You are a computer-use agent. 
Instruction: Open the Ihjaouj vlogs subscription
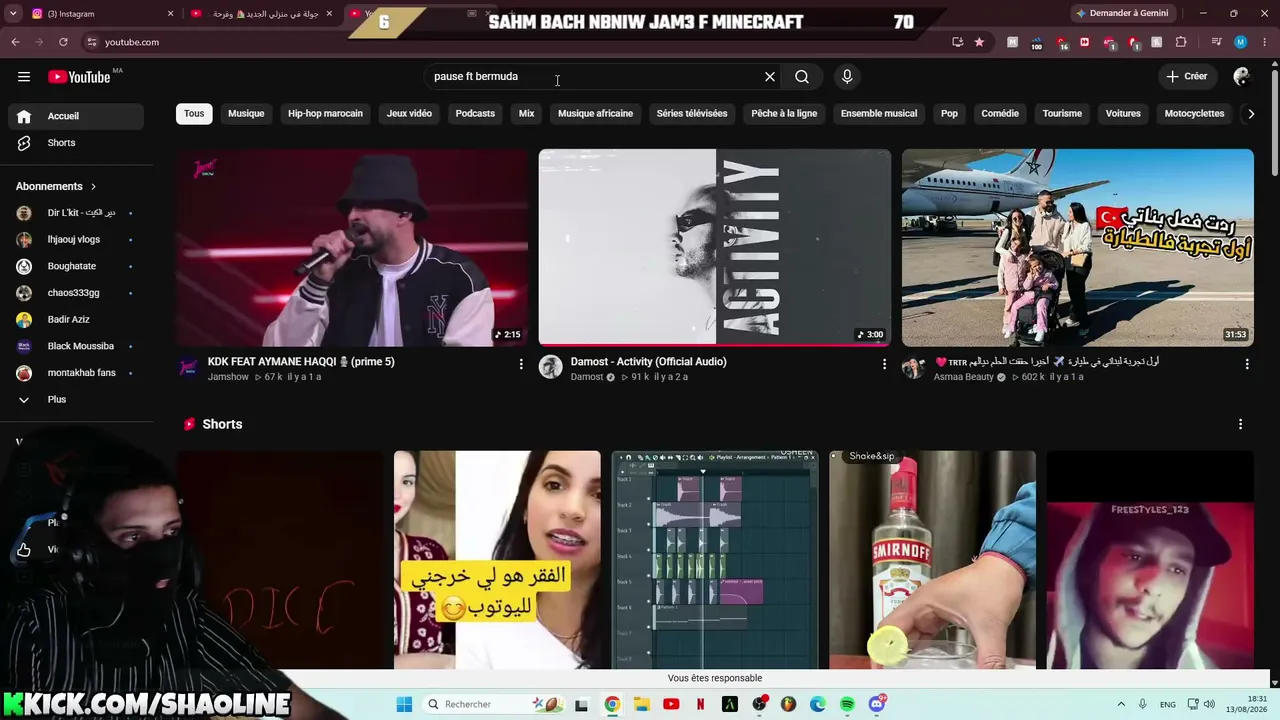point(76,240)
